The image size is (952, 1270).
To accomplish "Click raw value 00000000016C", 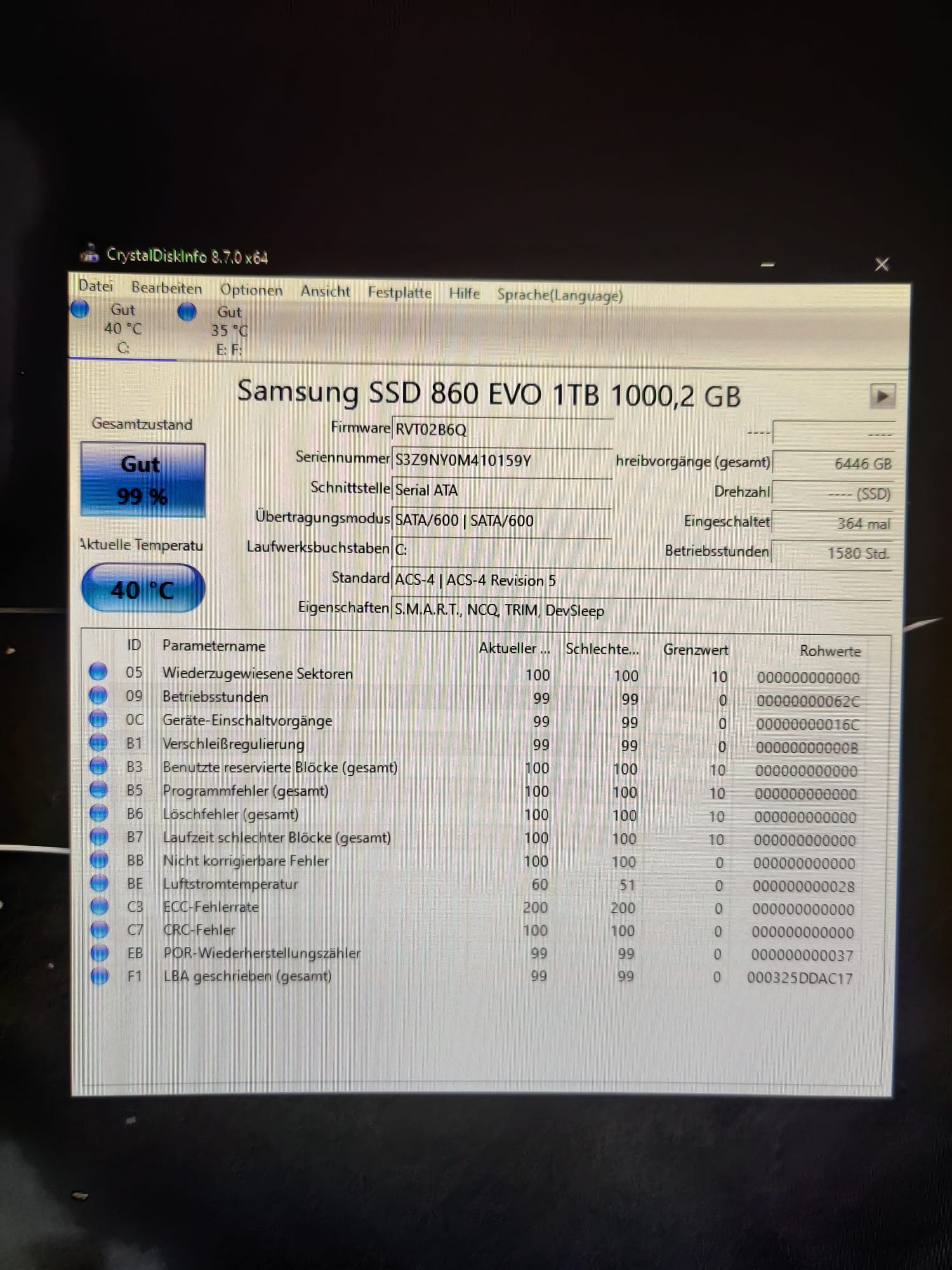I will click(807, 725).
